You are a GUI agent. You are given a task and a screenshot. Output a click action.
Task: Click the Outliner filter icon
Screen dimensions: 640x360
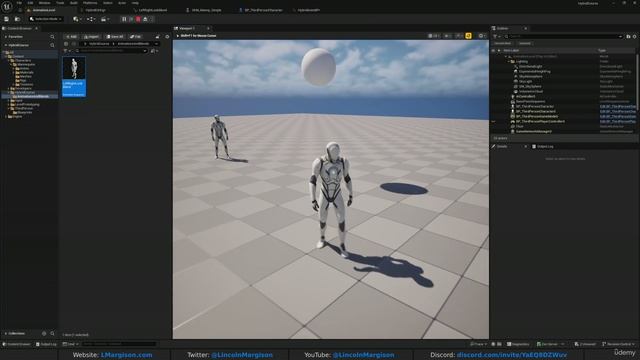[x=496, y=36]
